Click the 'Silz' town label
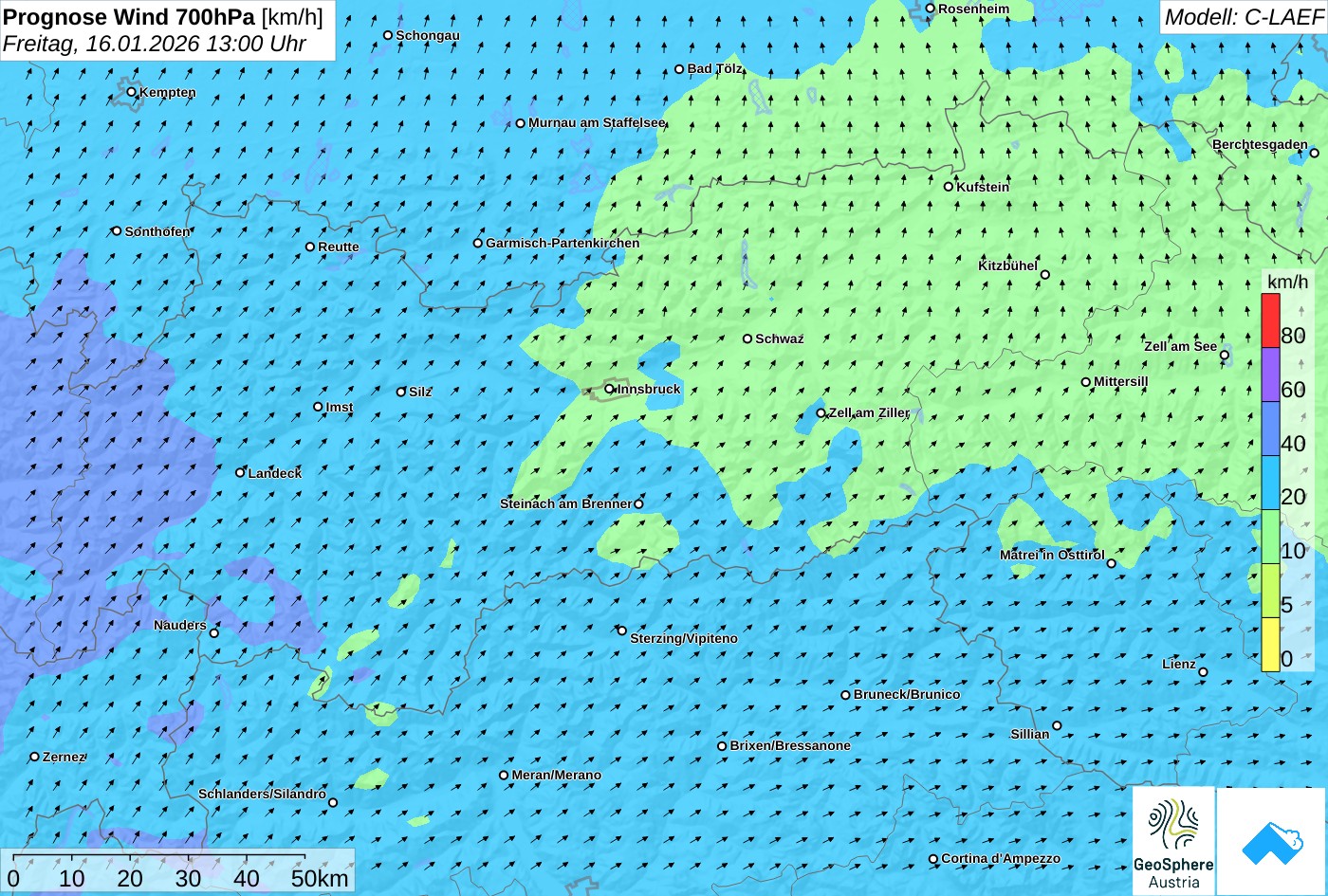This screenshot has height=896, width=1328. (420, 392)
